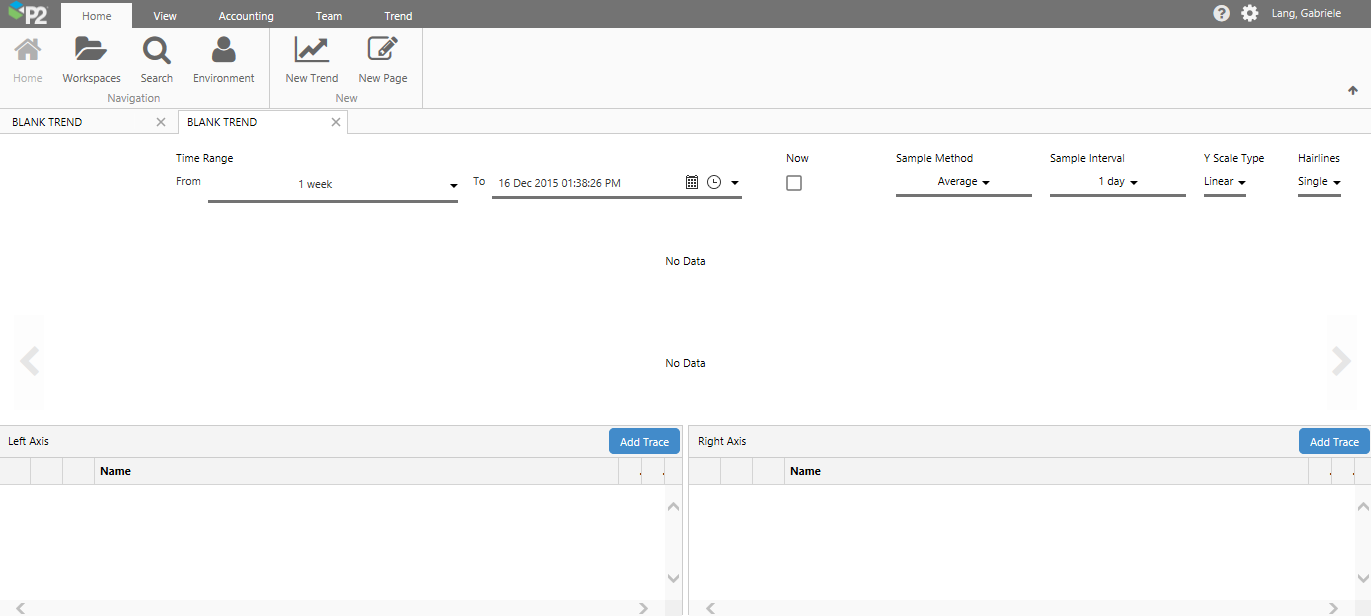Switch to the View ribbon tab
The width and height of the screenshot is (1371, 616).
pyautogui.click(x=165, y=16)
